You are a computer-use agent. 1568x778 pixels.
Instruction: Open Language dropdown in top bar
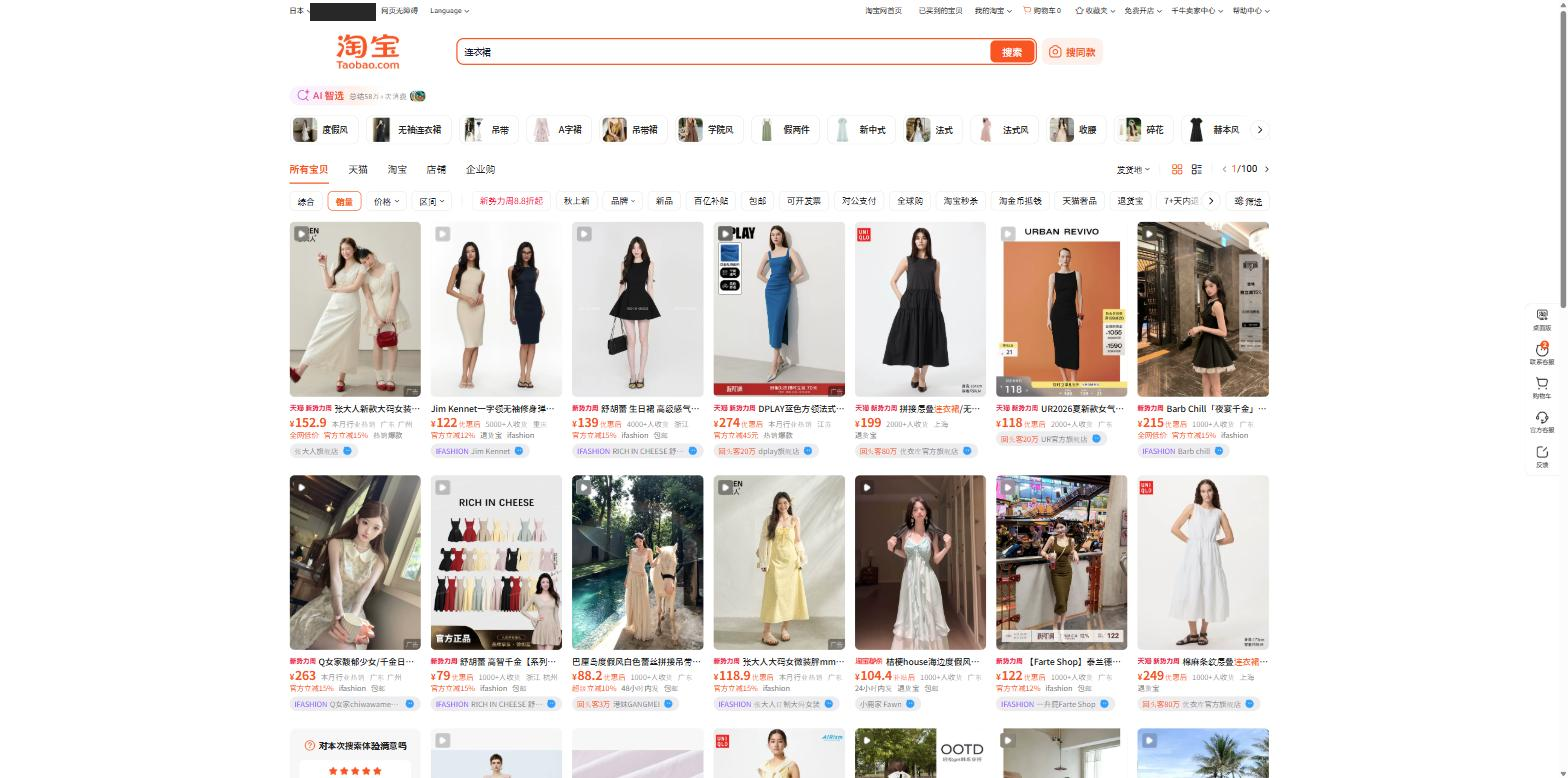[x=449, y=11]
